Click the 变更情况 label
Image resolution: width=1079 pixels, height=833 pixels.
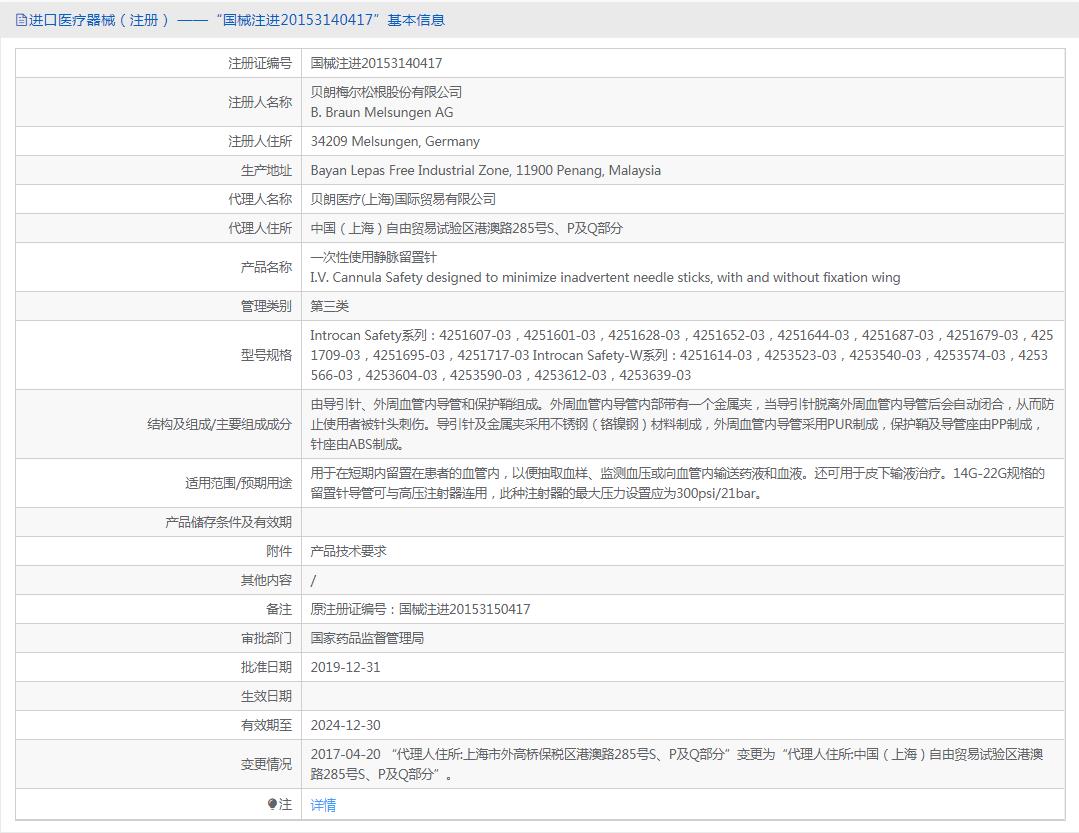pyautogui.click(x=266, y=764)
